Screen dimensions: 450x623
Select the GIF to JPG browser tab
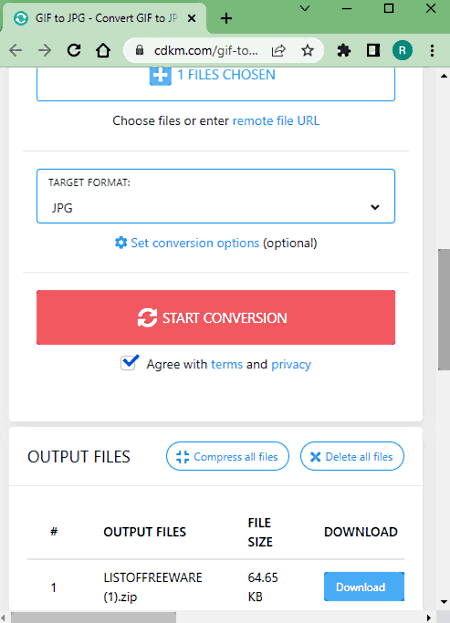click(x=104, y=18)
